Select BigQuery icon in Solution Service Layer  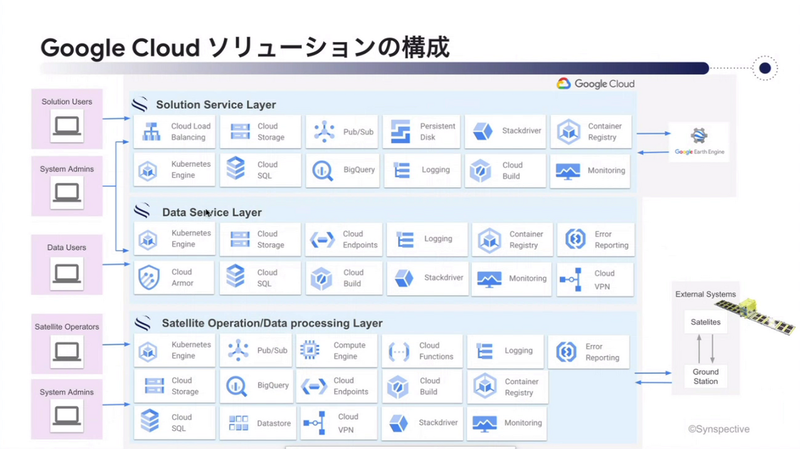click(322, 171)
